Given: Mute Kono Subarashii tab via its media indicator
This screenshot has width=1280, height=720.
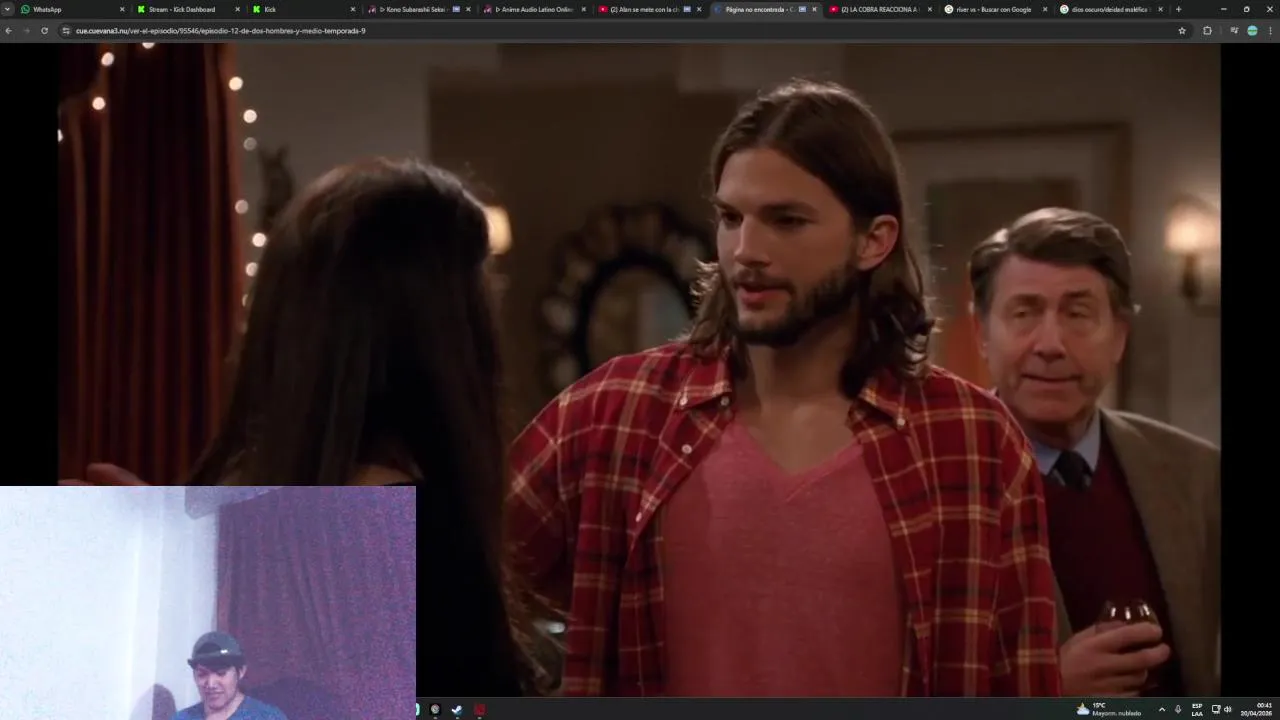Looking at the screenshot, I should click(x=456, y=9).
